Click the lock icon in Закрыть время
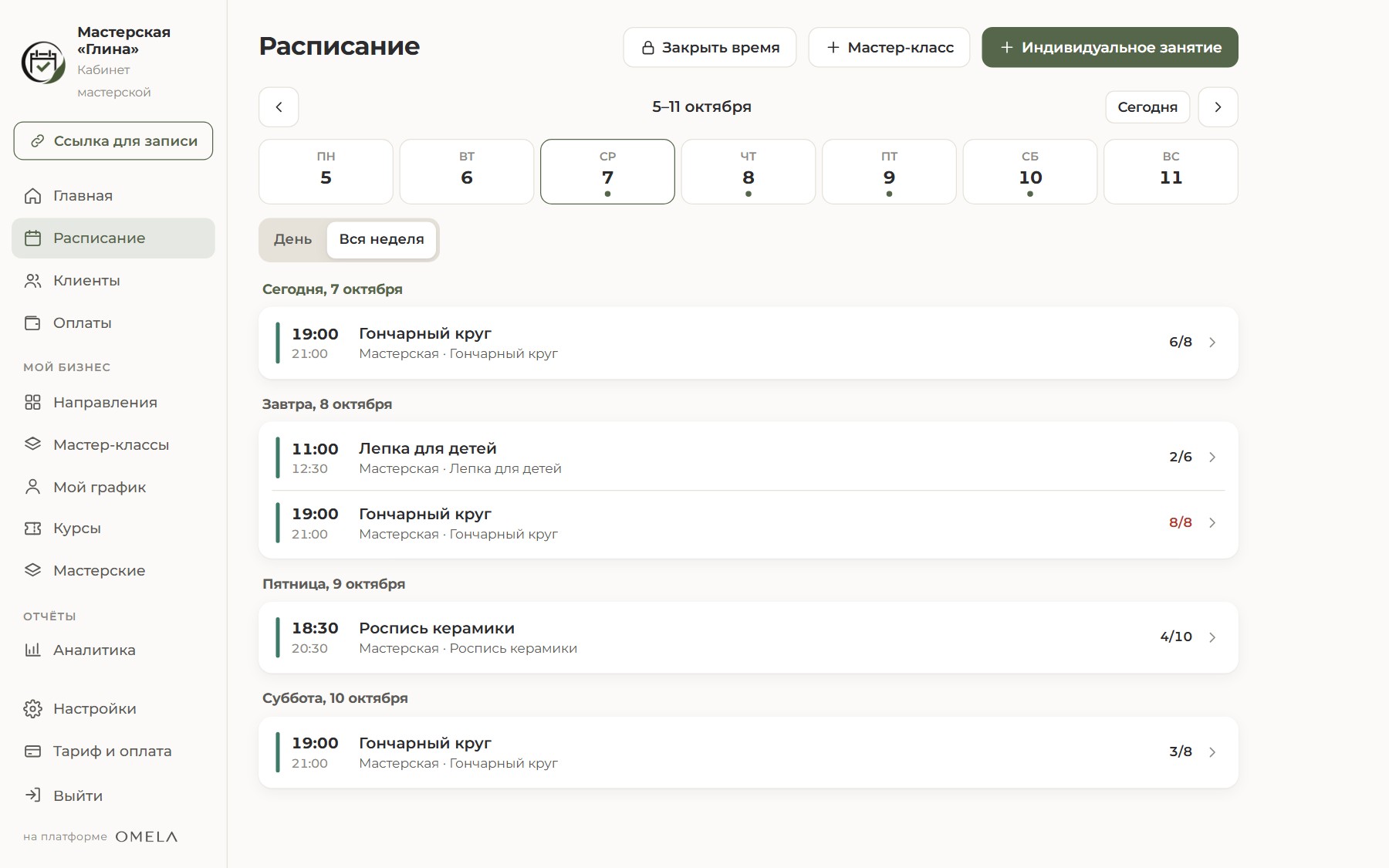This screenshot has width=1389, height=868. coord(648,48)
